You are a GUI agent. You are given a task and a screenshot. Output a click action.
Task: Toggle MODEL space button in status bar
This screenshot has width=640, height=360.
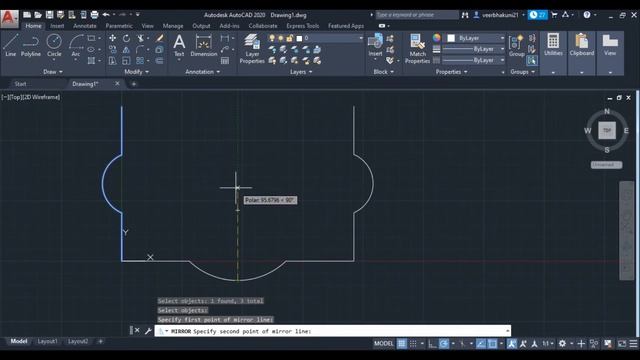[x=384, y=344]
